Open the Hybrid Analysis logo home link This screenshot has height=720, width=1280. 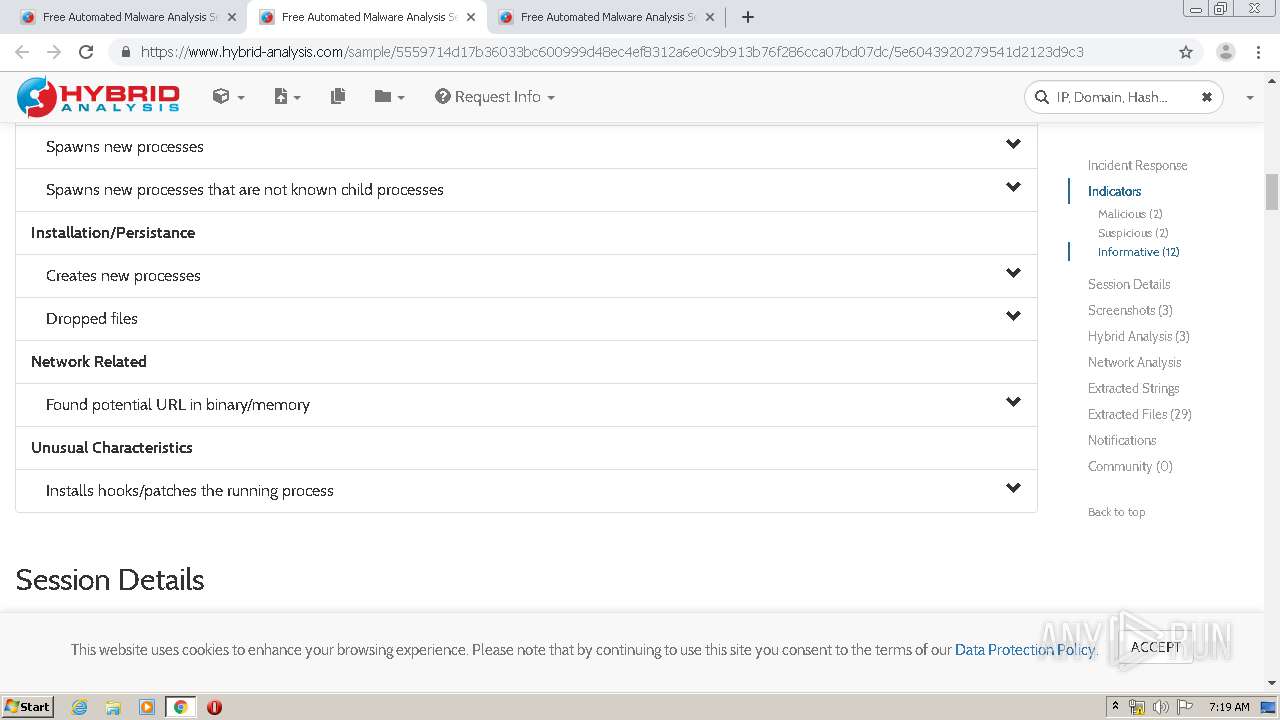tap(98, 97)
